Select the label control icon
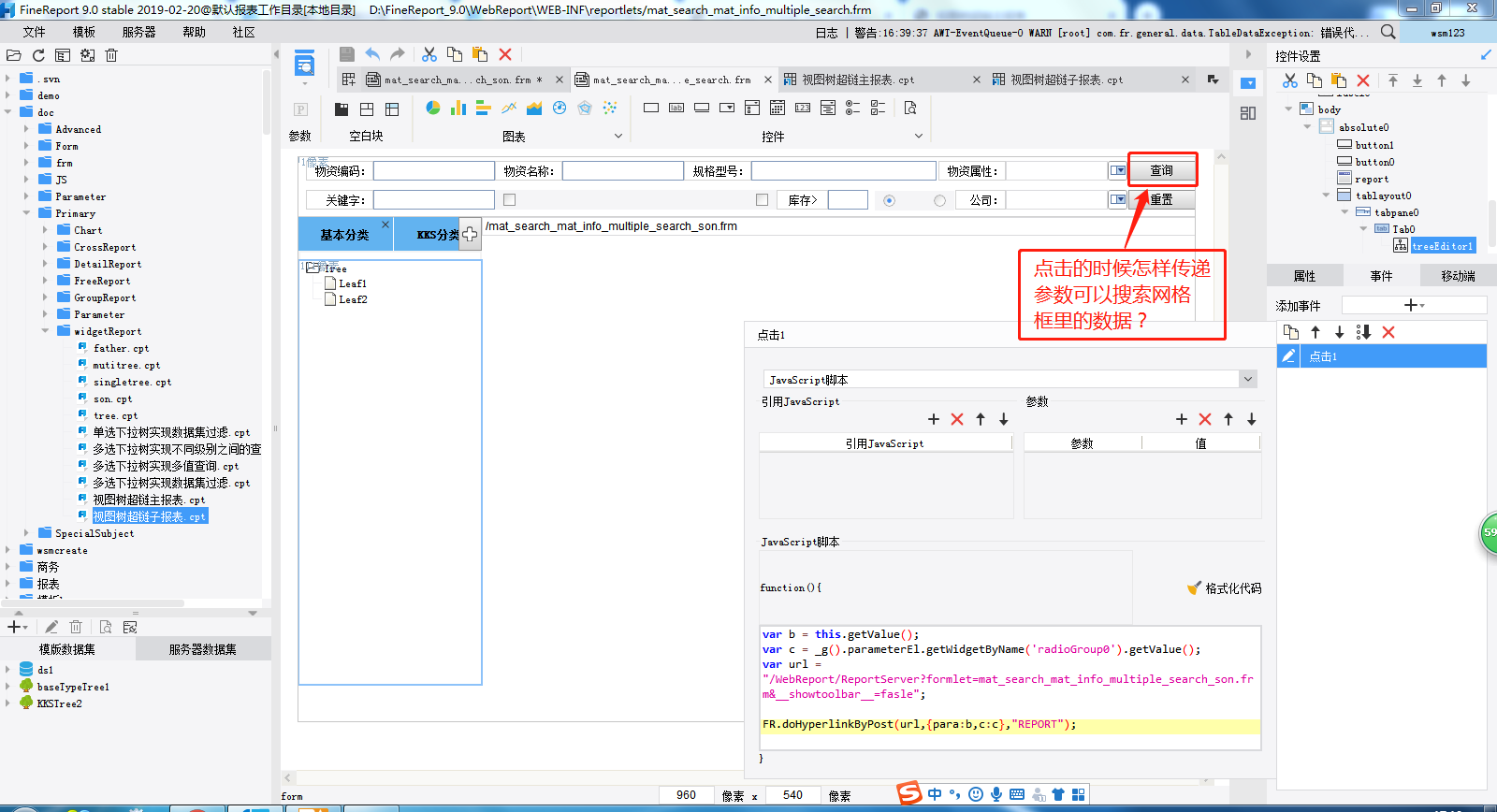The image size is (1497, 812). pyautogui.click(x=676, y=108)
